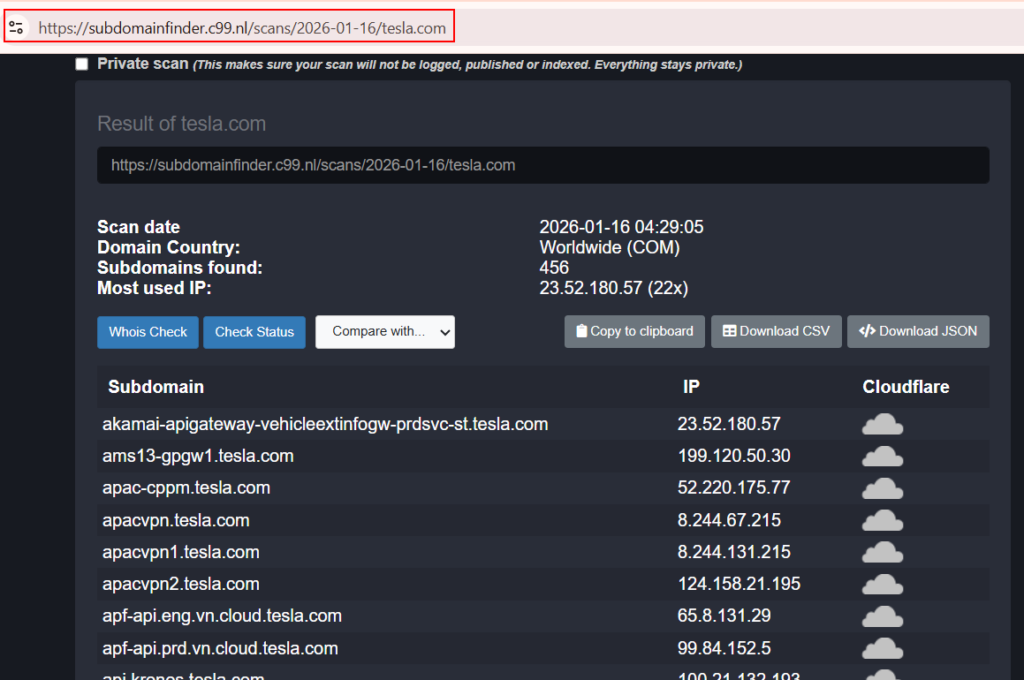Click cloud icon for apf-api.eng.vn.cloud.tesla.com
Image resolution: width=1024 pixels, height=680 pixels.
[x=882, y=617]
